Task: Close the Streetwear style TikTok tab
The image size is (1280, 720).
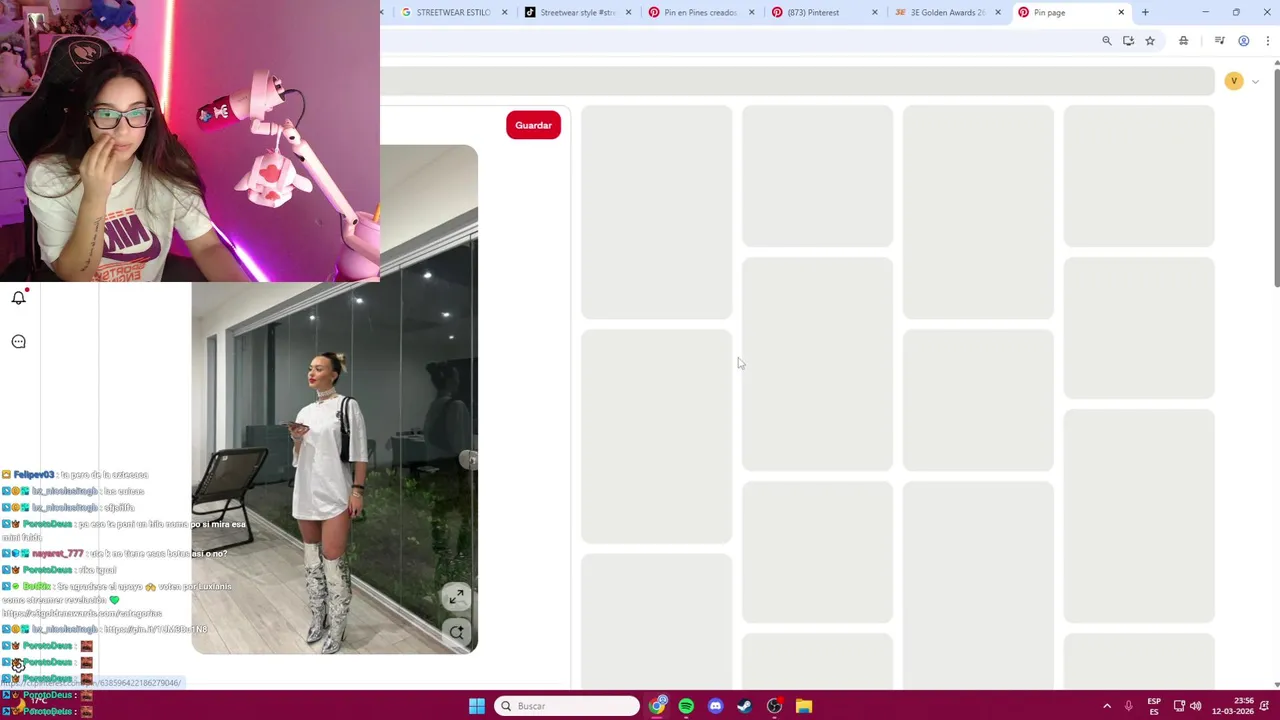Action: [628, 12]
